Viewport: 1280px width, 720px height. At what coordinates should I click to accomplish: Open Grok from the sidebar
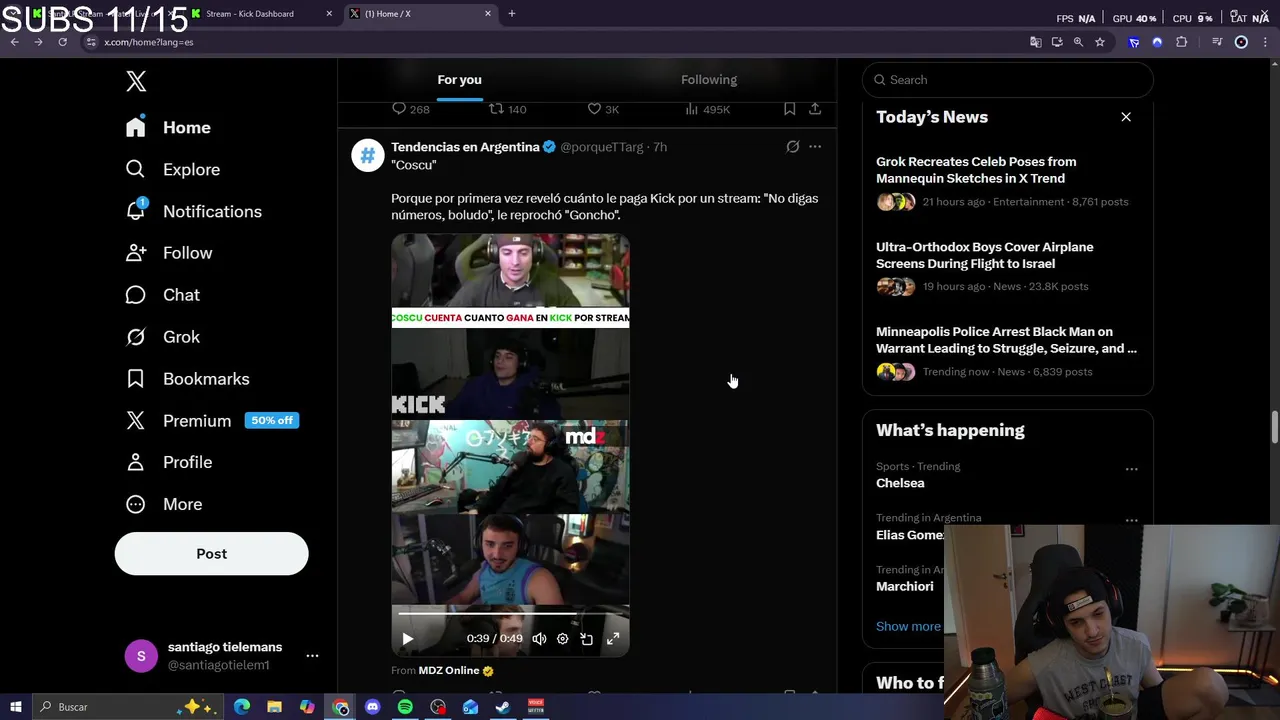[x=163, y=337]
